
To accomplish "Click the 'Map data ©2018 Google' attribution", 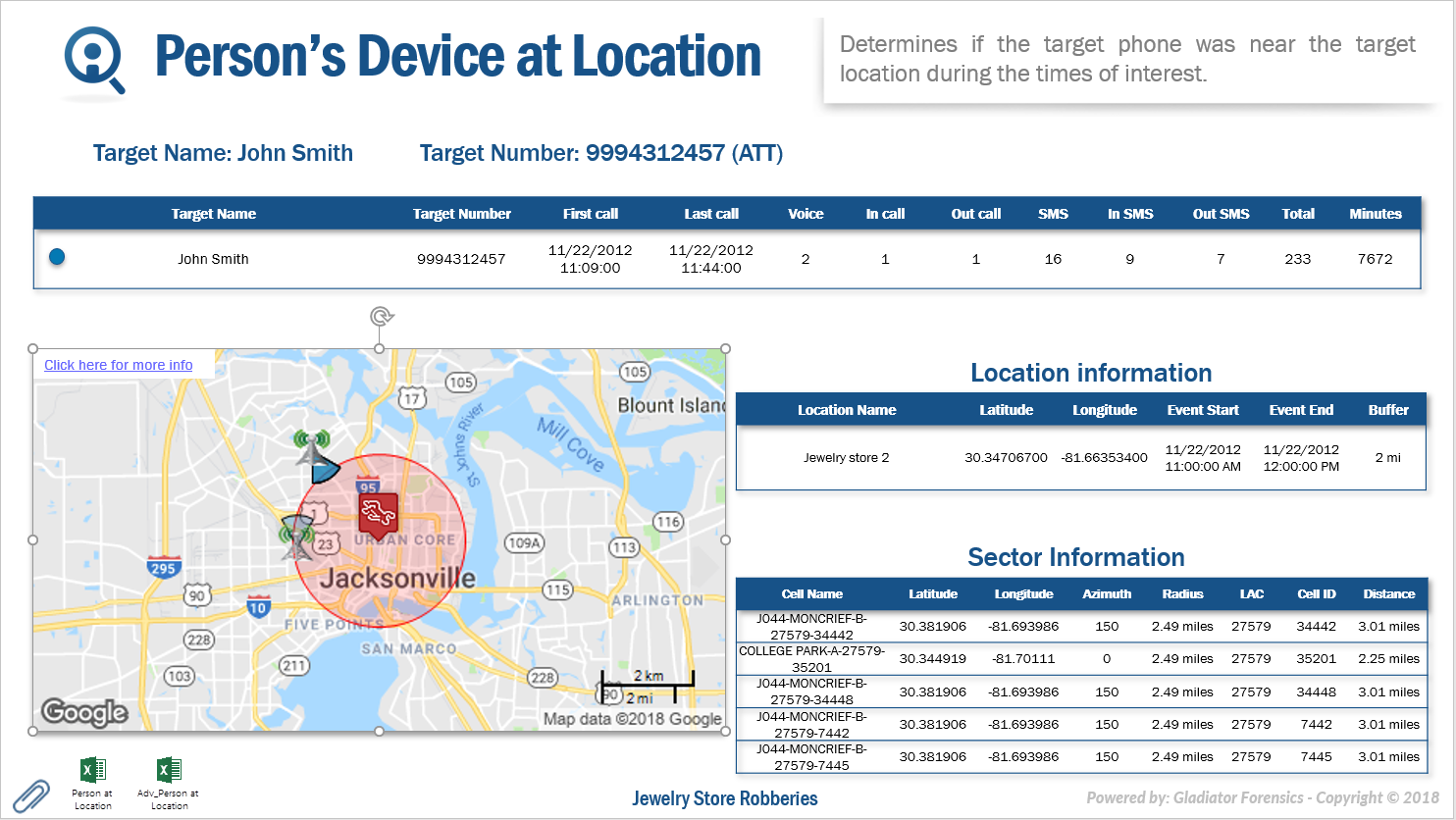I will [x=632, y=719].
